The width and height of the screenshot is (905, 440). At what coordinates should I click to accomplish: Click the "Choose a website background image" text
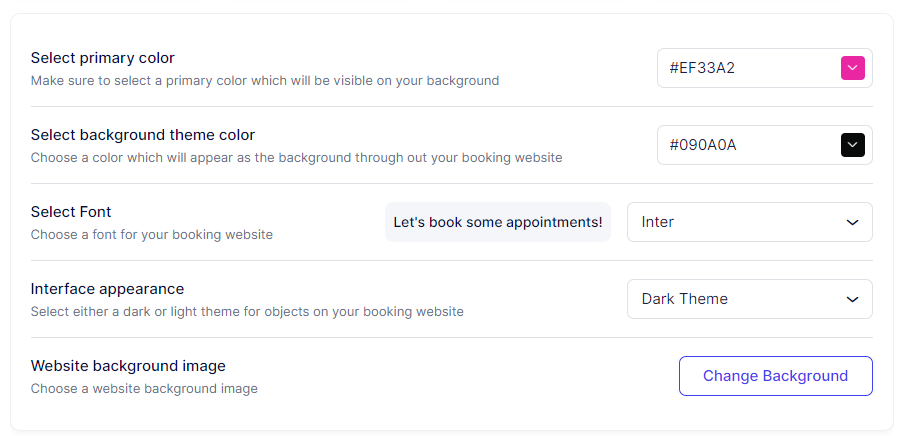tap(144, 388)
